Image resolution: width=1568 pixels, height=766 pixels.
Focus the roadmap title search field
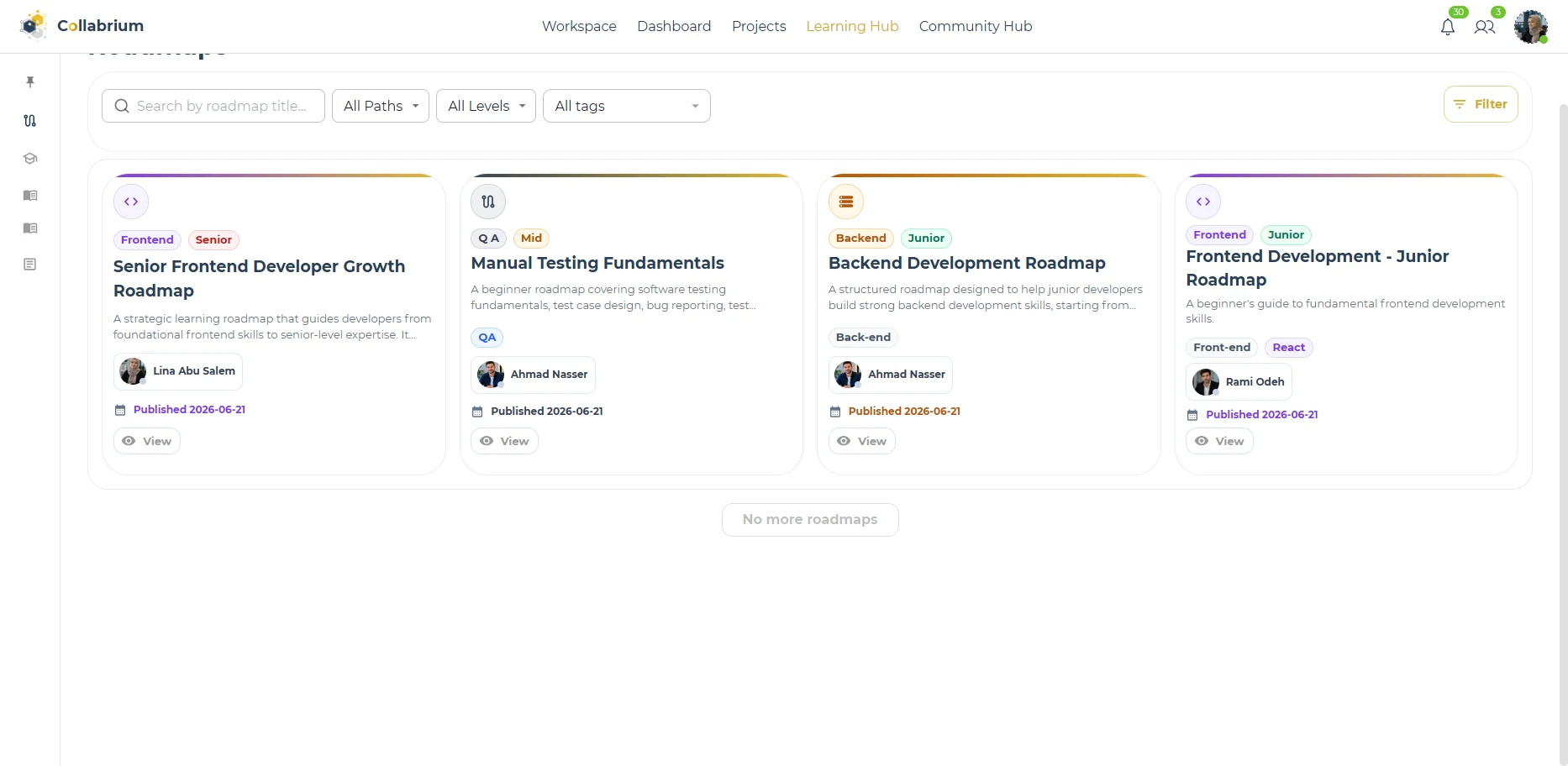213,106
